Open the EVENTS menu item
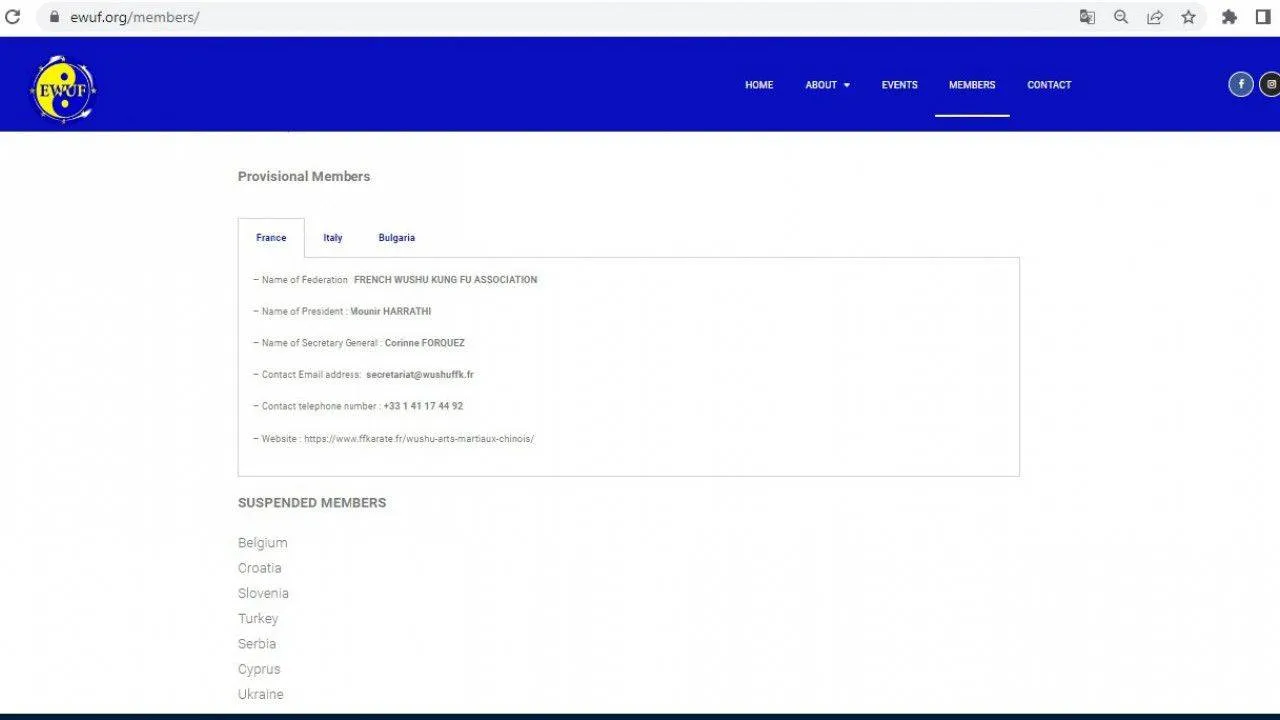Image resolution: width=1280 pixels, height=720 pixels. pyautogui.click(x=899, y=85)
